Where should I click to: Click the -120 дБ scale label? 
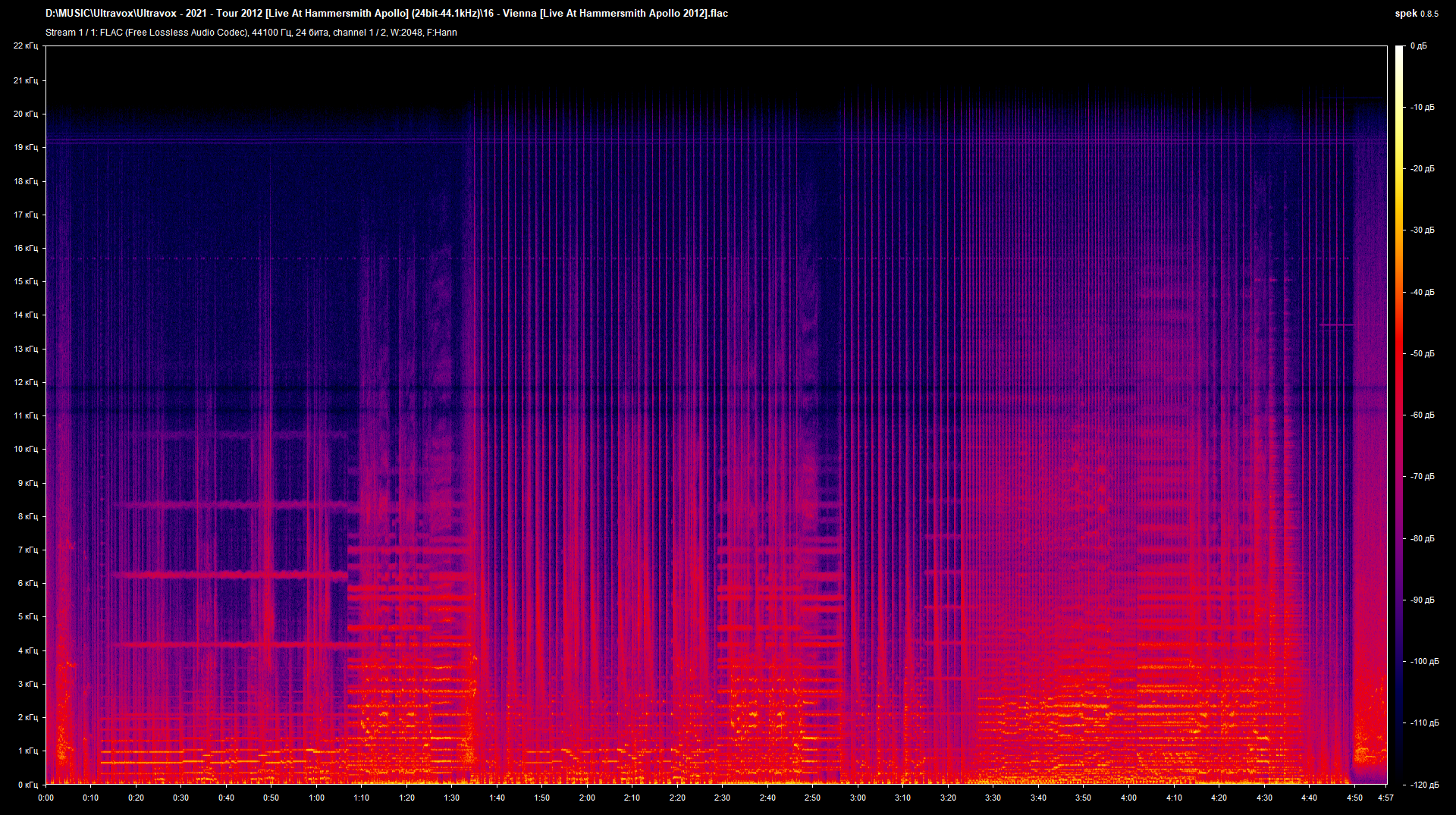coord(1423,785)
